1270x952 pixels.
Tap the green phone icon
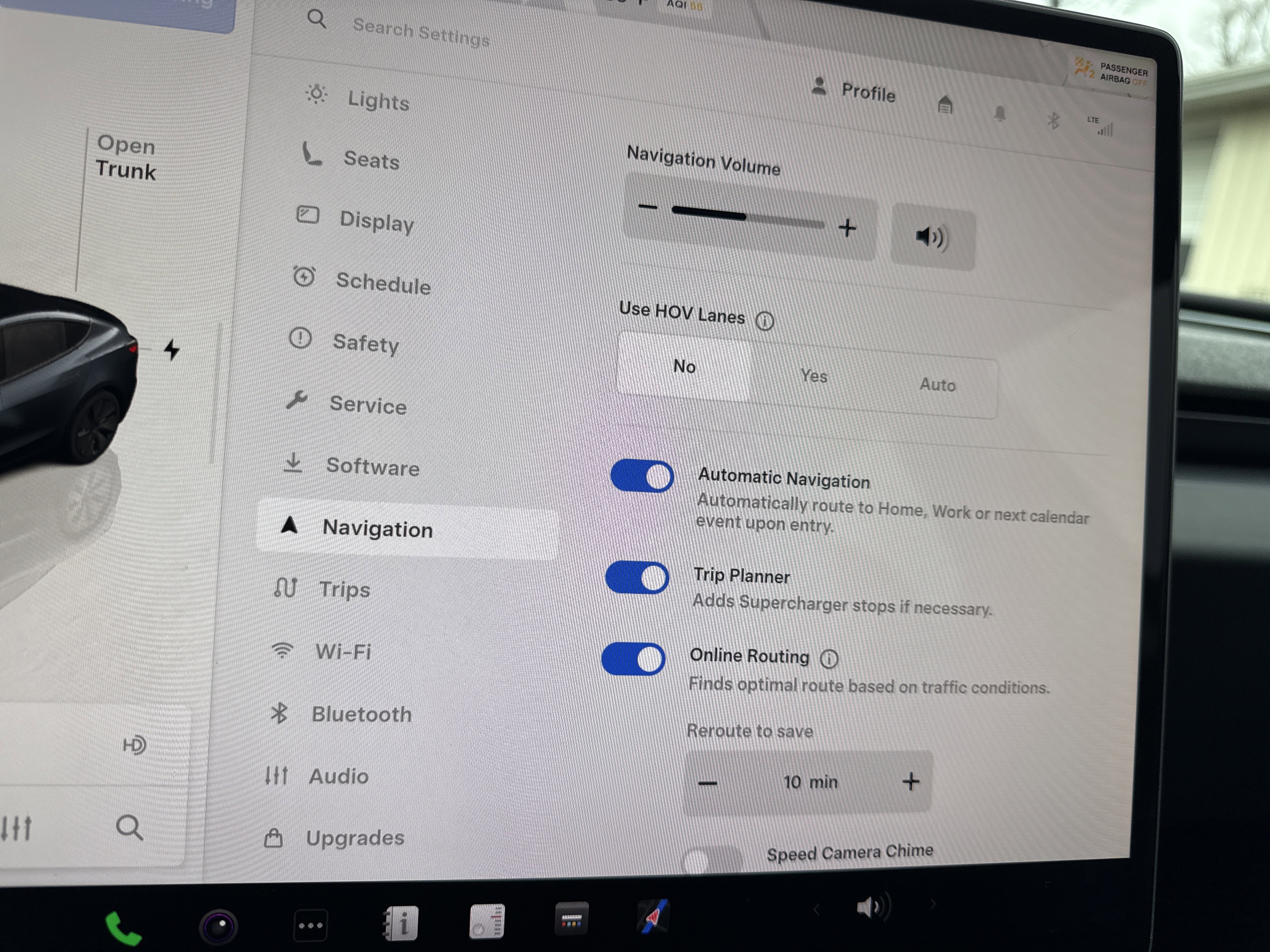[122, 927]
